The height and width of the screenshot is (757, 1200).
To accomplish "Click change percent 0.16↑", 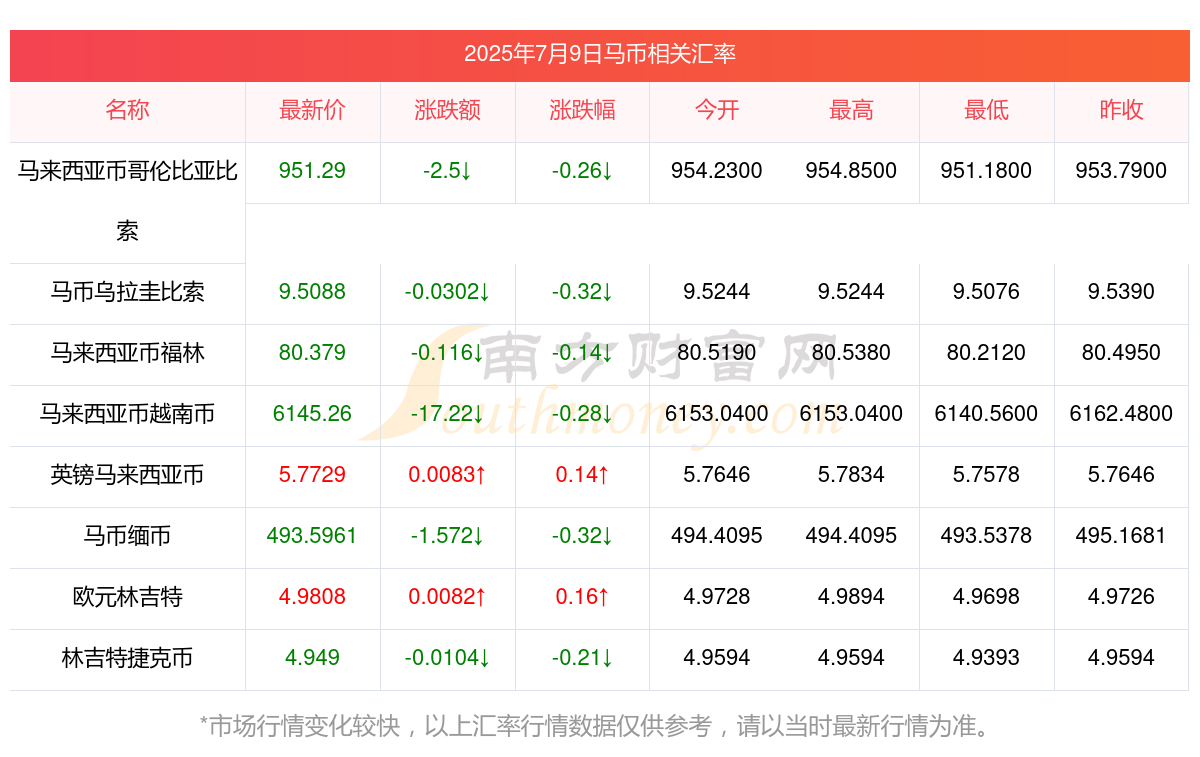I will click(583, 597).
